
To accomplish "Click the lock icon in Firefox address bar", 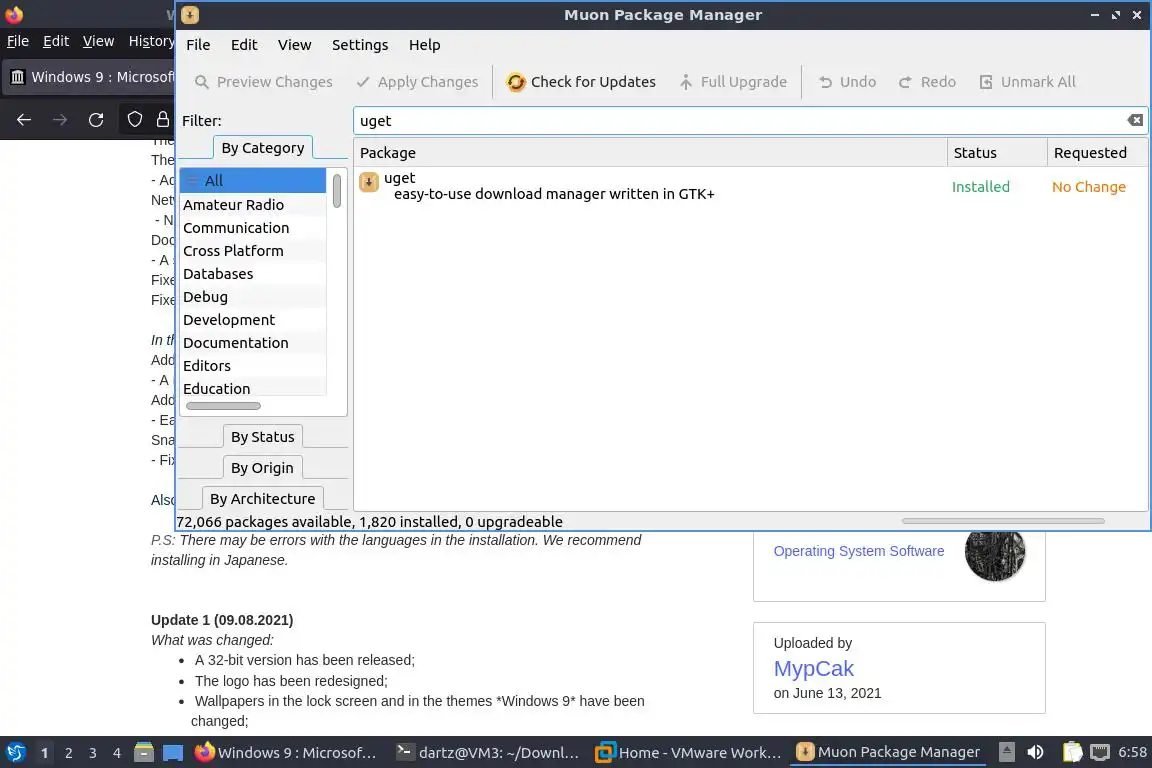I will pyautogui.click(x=162, y=120).
